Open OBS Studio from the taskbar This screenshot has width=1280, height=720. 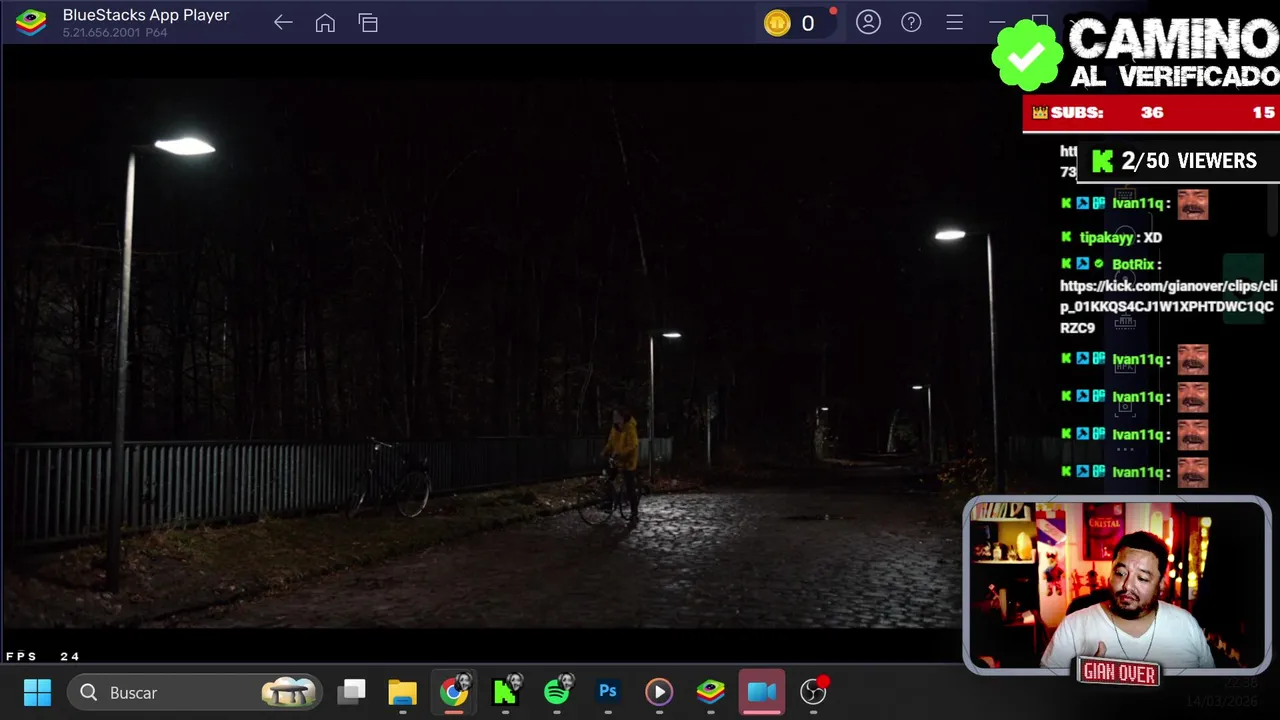(814, 692)
